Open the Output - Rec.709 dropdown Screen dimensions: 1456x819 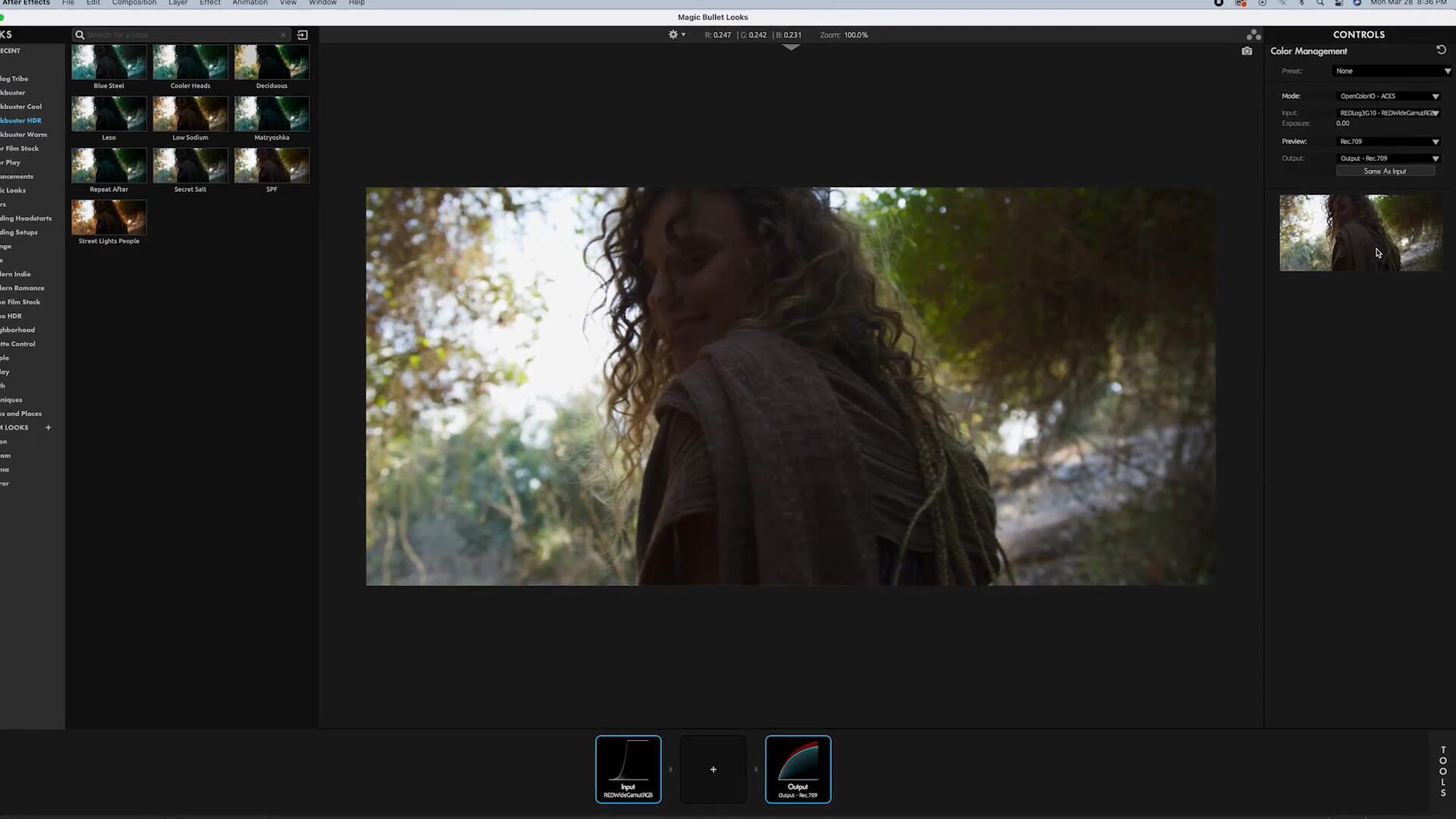[1388, 158]
